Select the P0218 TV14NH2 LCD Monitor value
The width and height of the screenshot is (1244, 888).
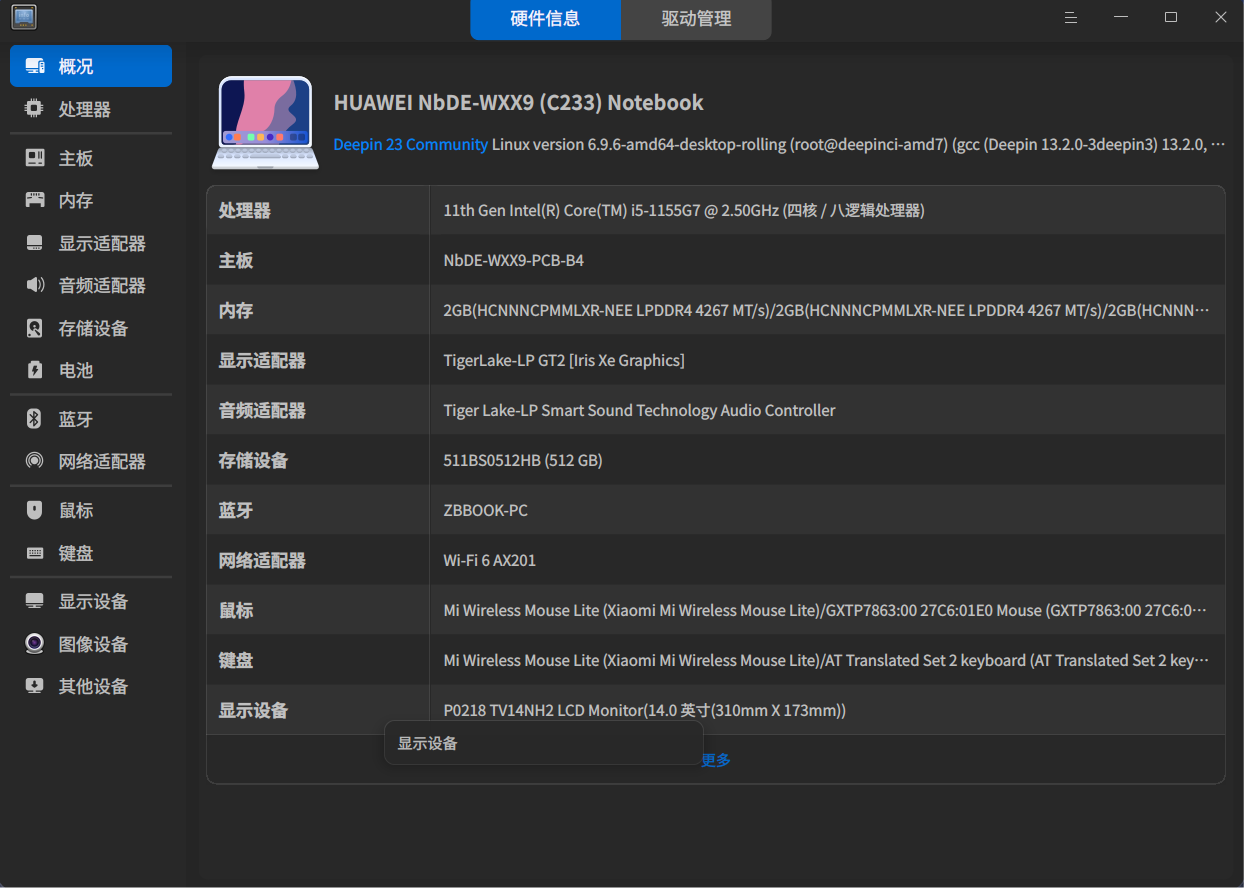(645, 710)
